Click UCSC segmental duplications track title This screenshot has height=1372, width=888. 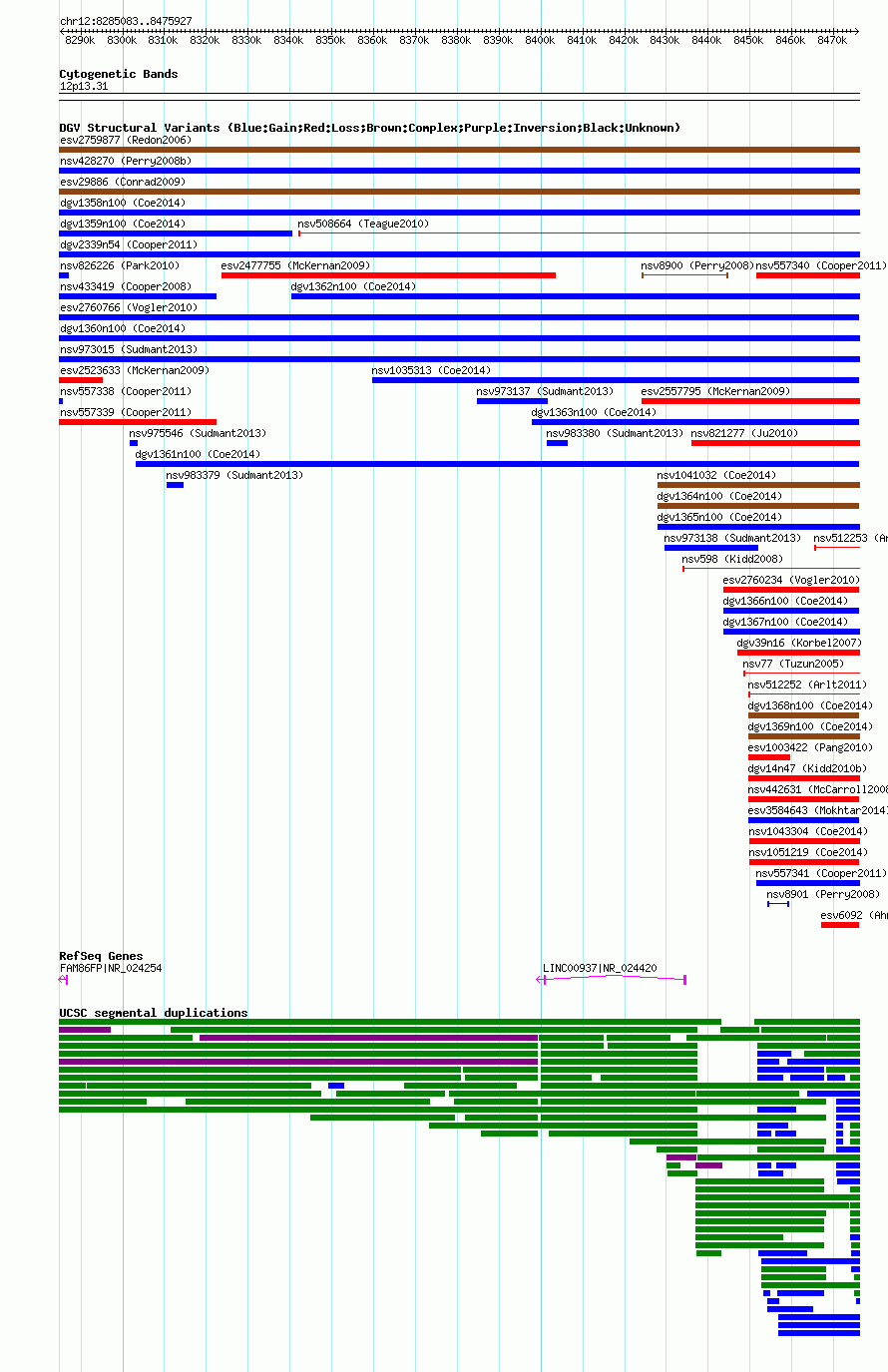click(x=154, y=1013)
